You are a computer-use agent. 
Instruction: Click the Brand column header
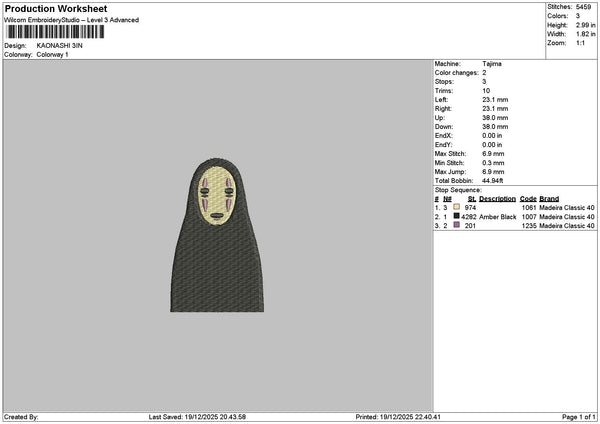pos(550,198)
